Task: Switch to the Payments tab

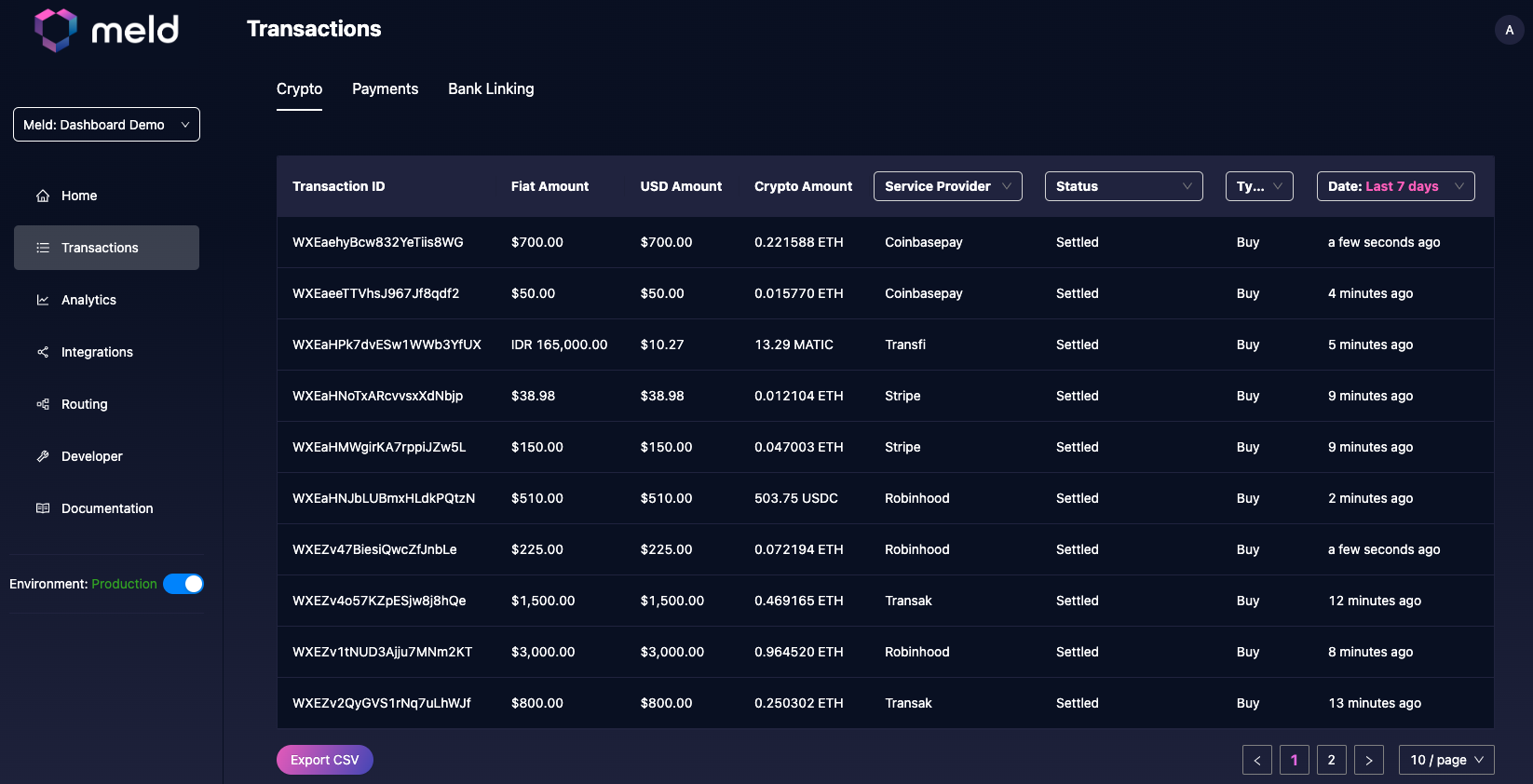Action: [386, 89]
